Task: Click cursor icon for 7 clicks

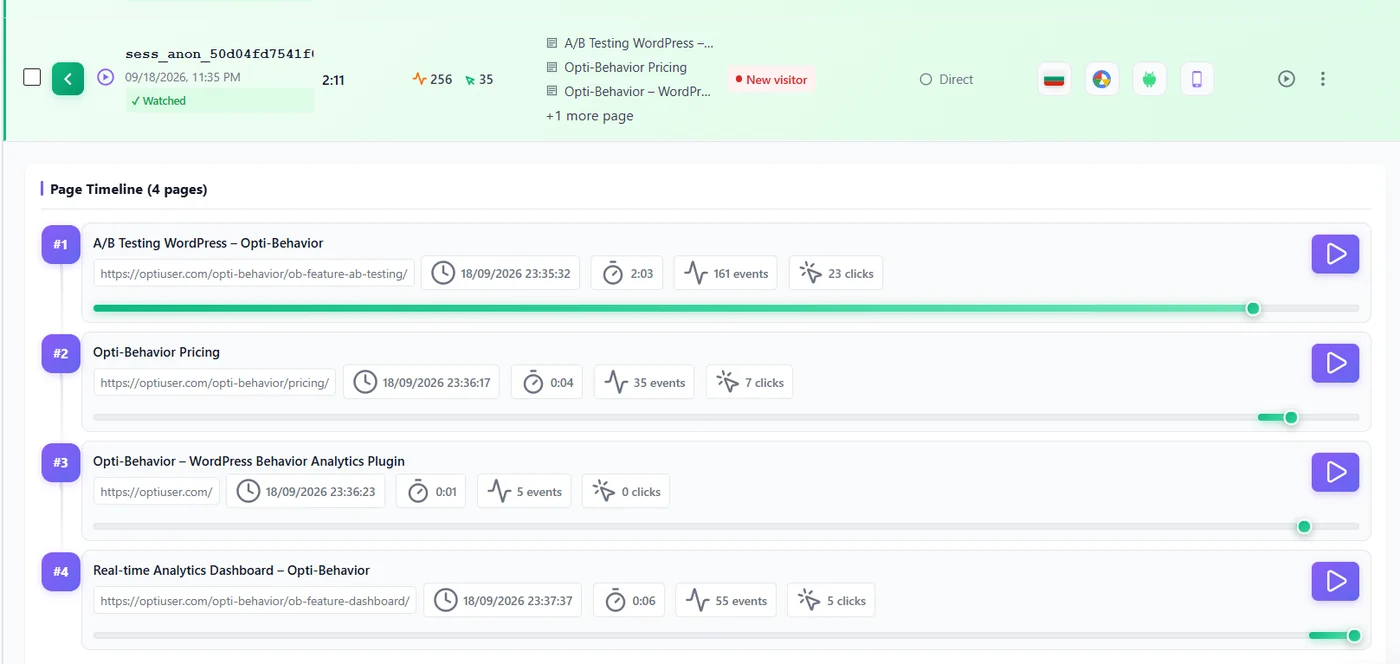Action: click(x=729, y=382)
